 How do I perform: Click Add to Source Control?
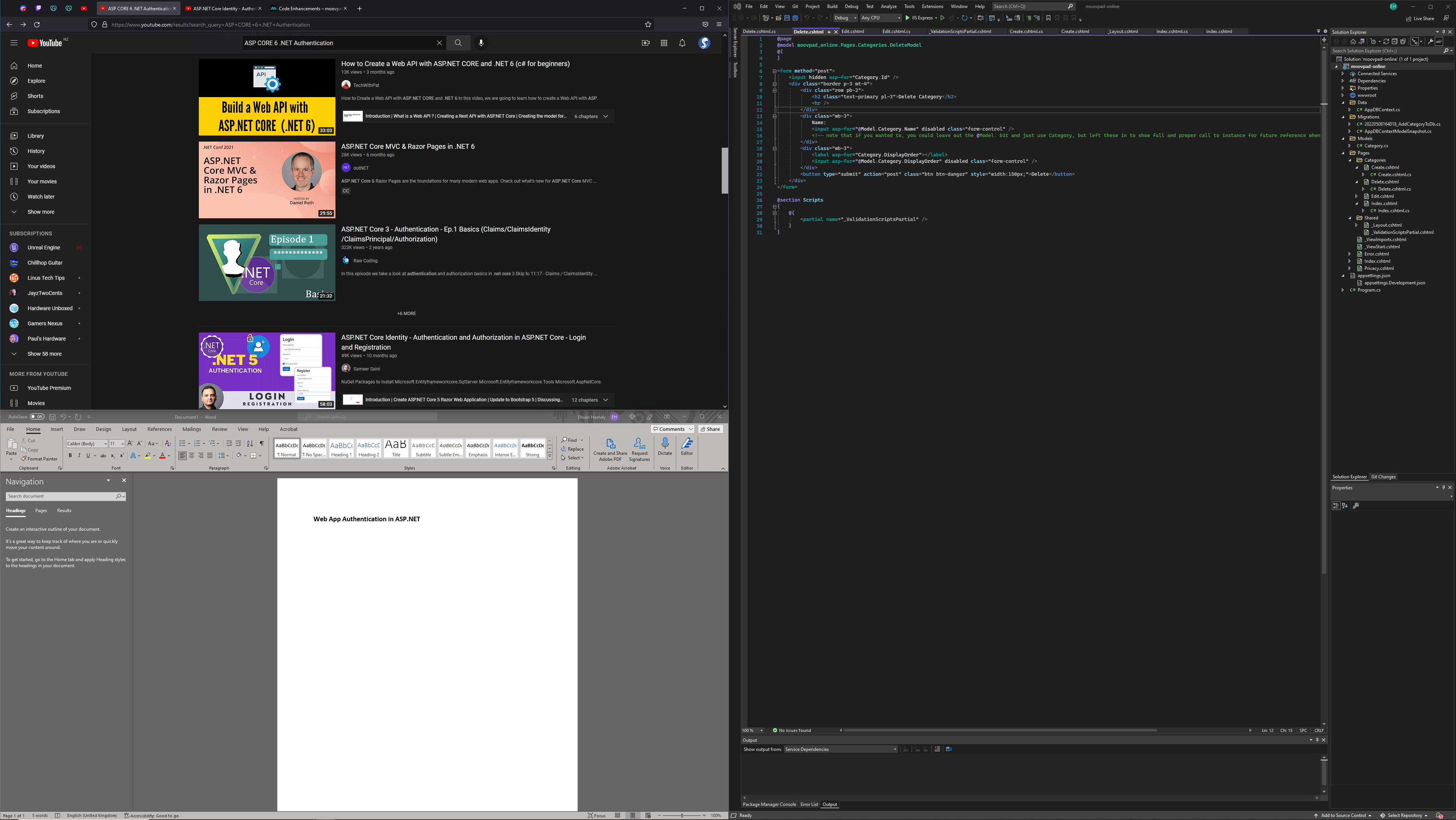coord(1343,815)
